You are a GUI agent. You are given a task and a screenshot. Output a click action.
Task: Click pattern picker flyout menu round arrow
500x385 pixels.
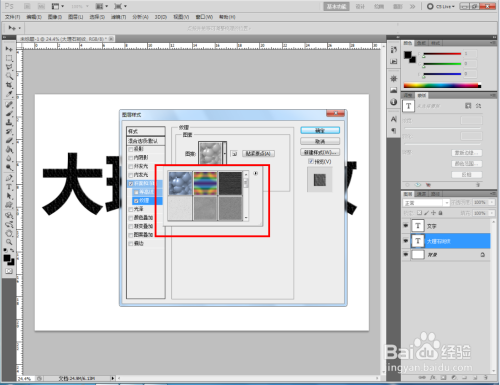(256, 173)
